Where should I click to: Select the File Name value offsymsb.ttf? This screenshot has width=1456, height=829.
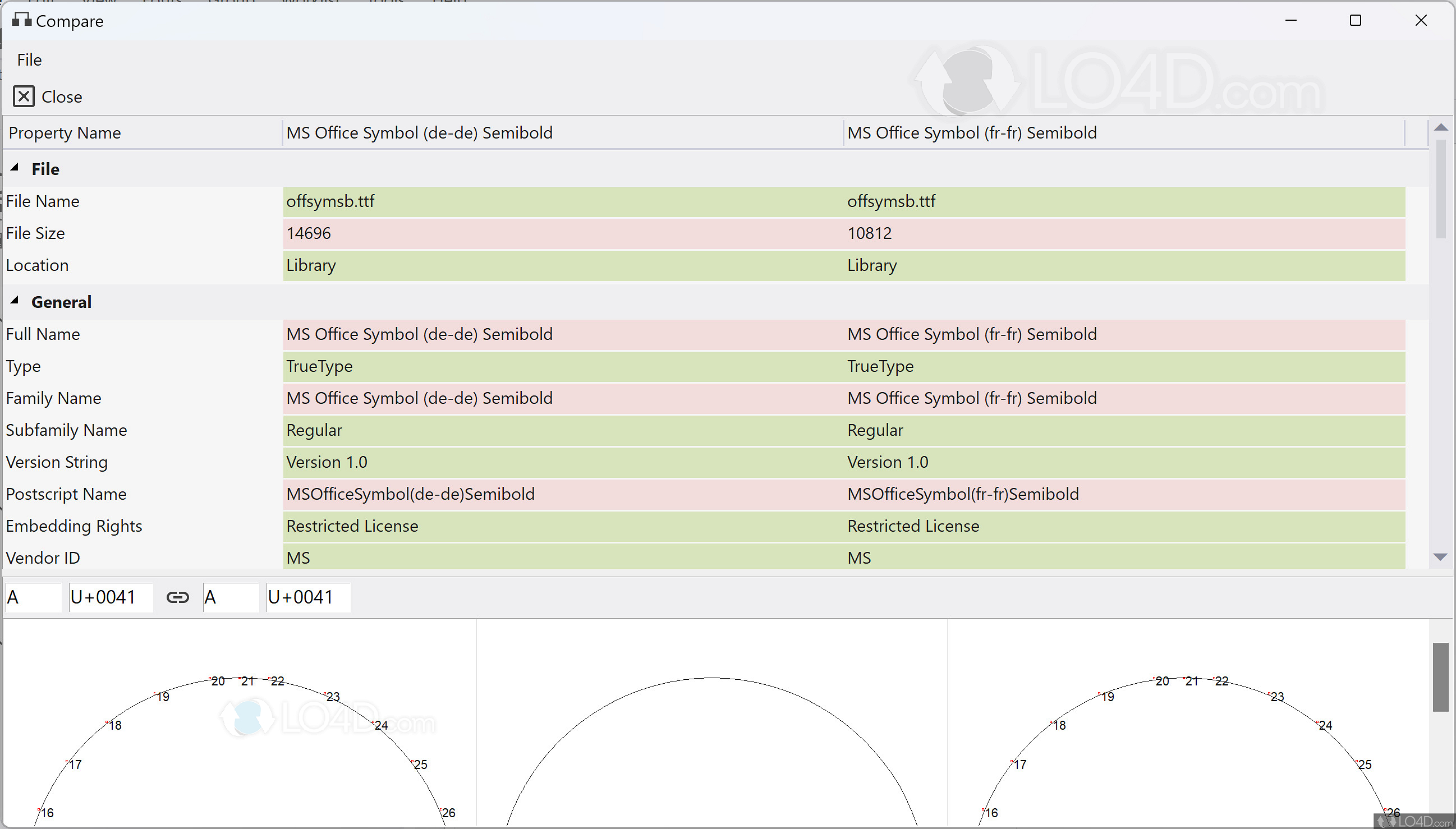[330, 201]
